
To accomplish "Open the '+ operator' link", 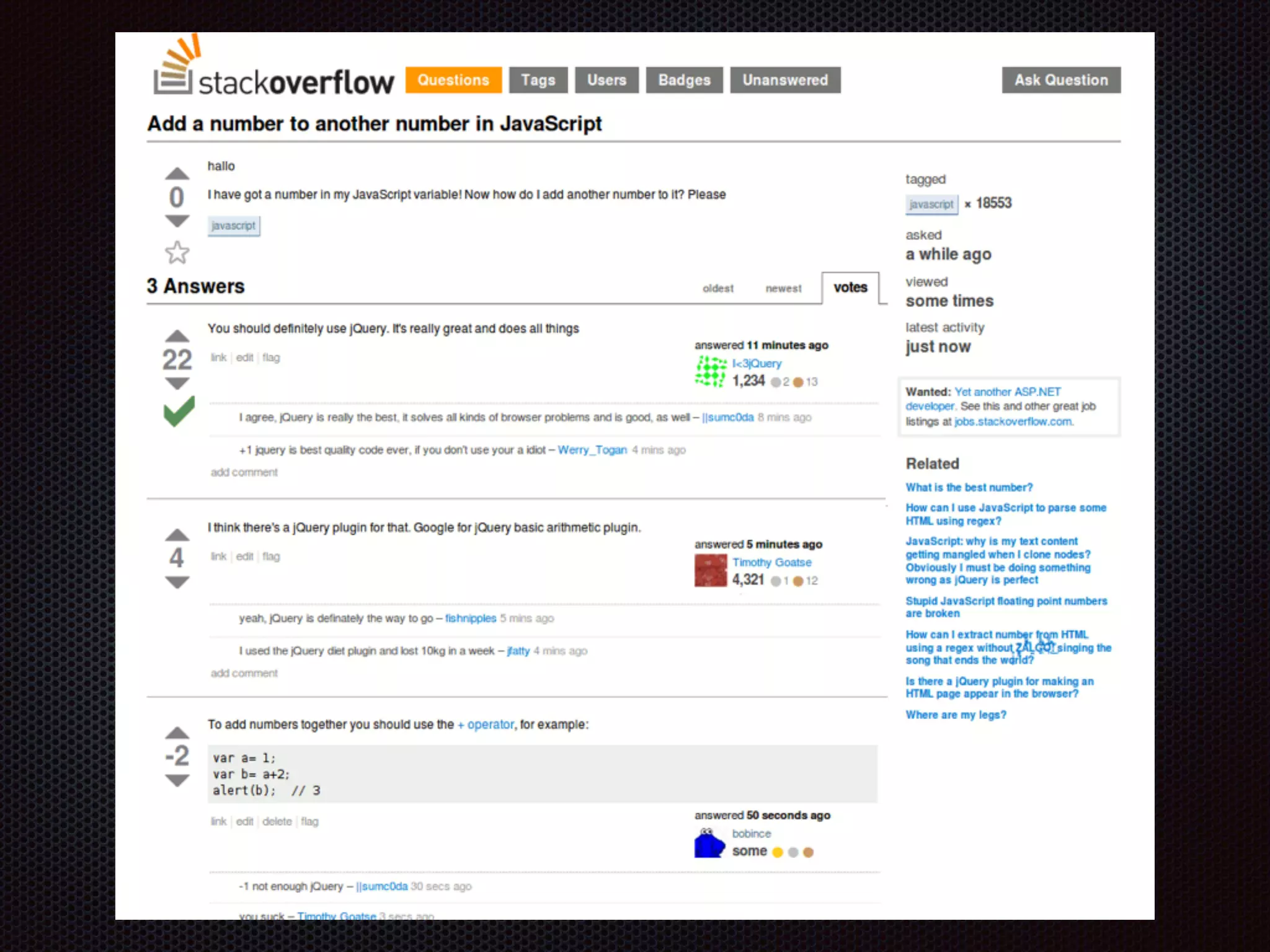I will (486, 725).
